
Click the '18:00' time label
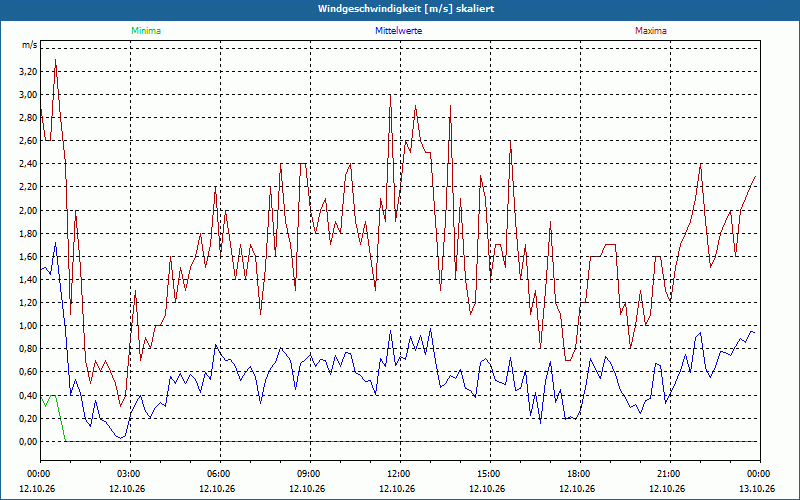click(x=580, y=474)
